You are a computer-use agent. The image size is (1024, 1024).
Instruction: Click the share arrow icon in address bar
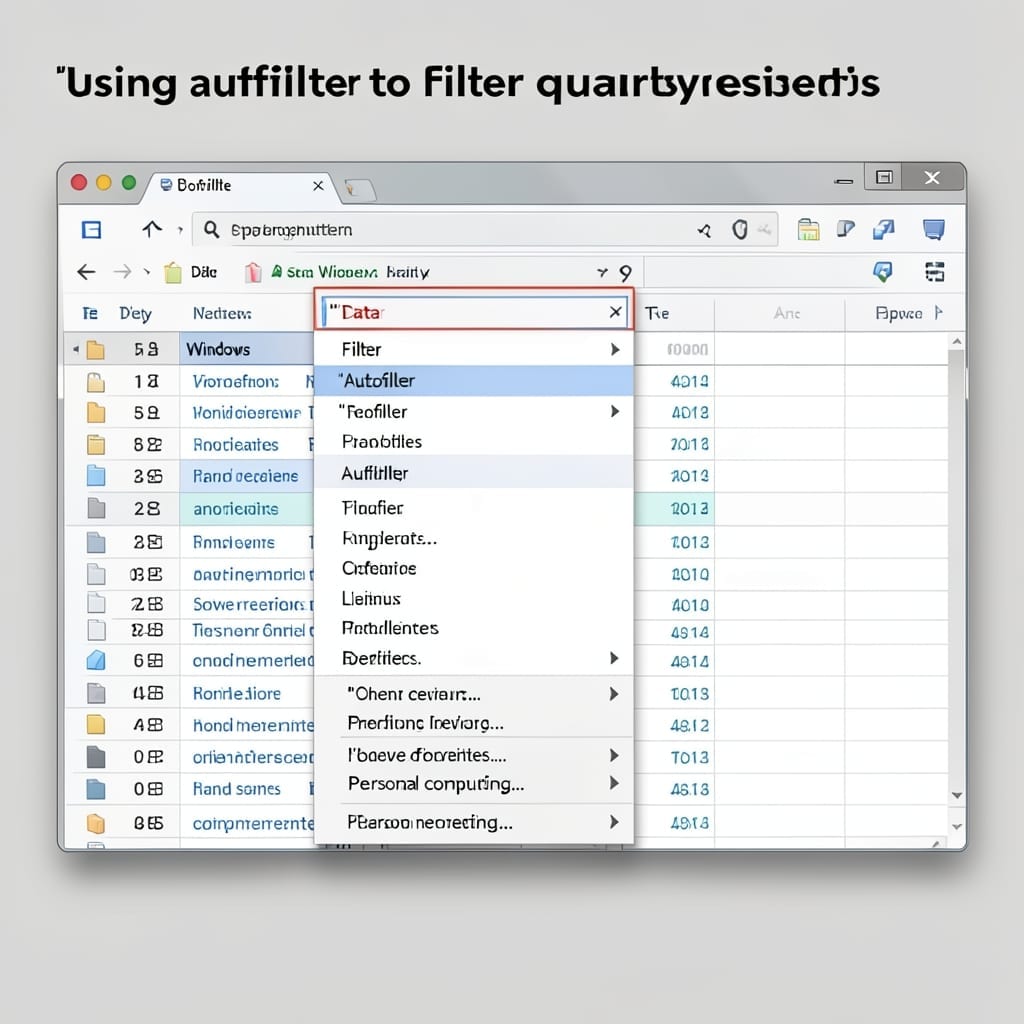pyautogui.click(x=704, y=230)
